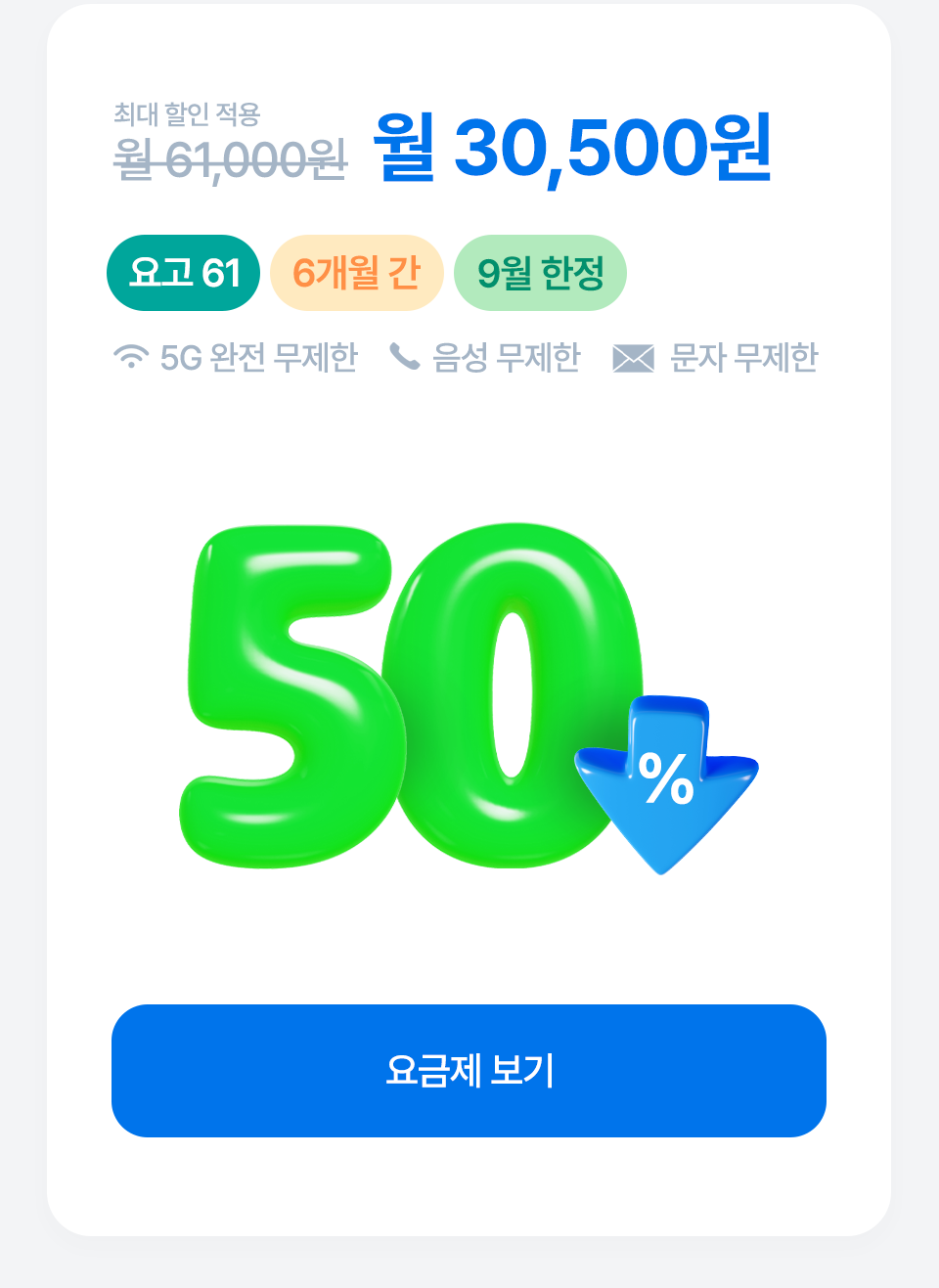
Task: Click the 문자 무제한 feature text
Action: [743, 358]
